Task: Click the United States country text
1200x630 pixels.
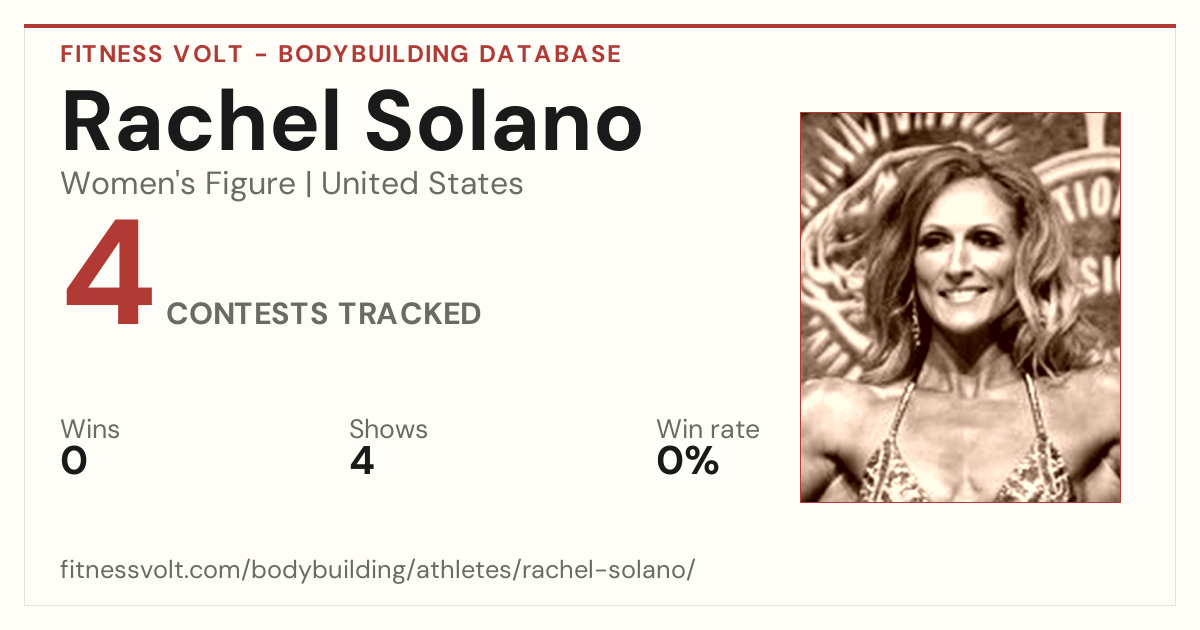Action: 422,184
